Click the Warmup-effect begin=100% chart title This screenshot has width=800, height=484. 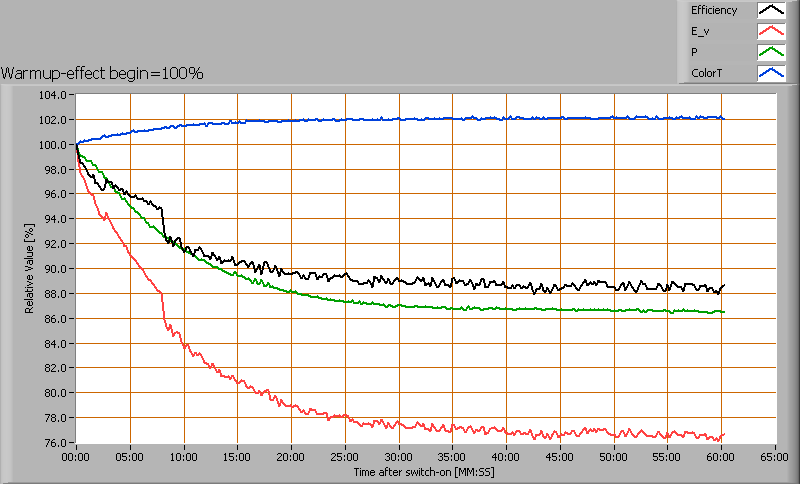(x=103, y=73)
